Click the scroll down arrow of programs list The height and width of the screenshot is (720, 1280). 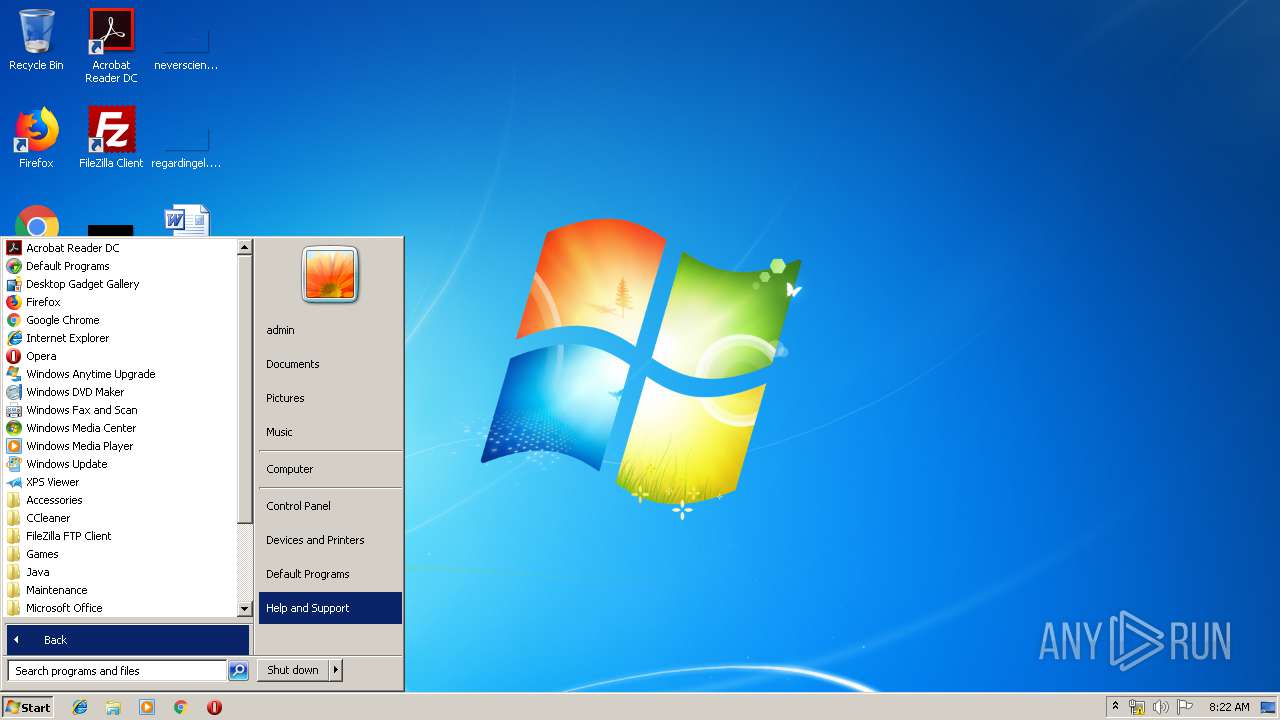[244, 609]
